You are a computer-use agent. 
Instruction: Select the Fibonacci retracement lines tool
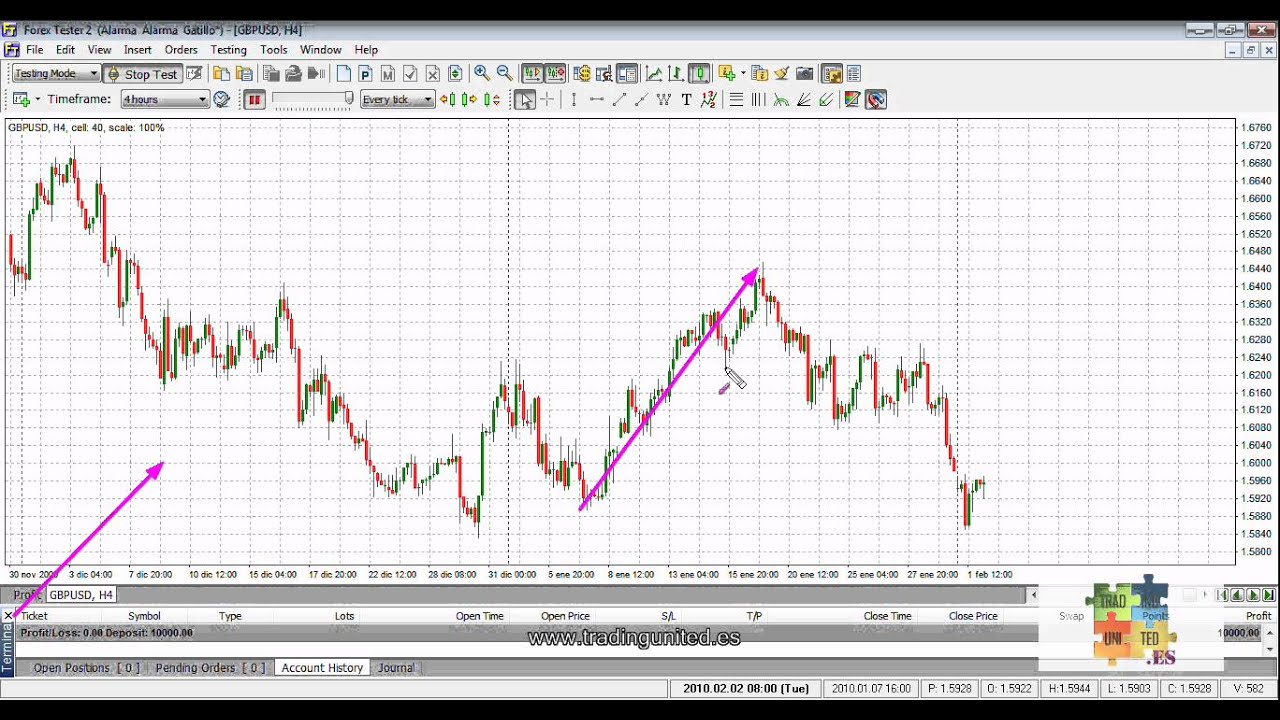736,99
